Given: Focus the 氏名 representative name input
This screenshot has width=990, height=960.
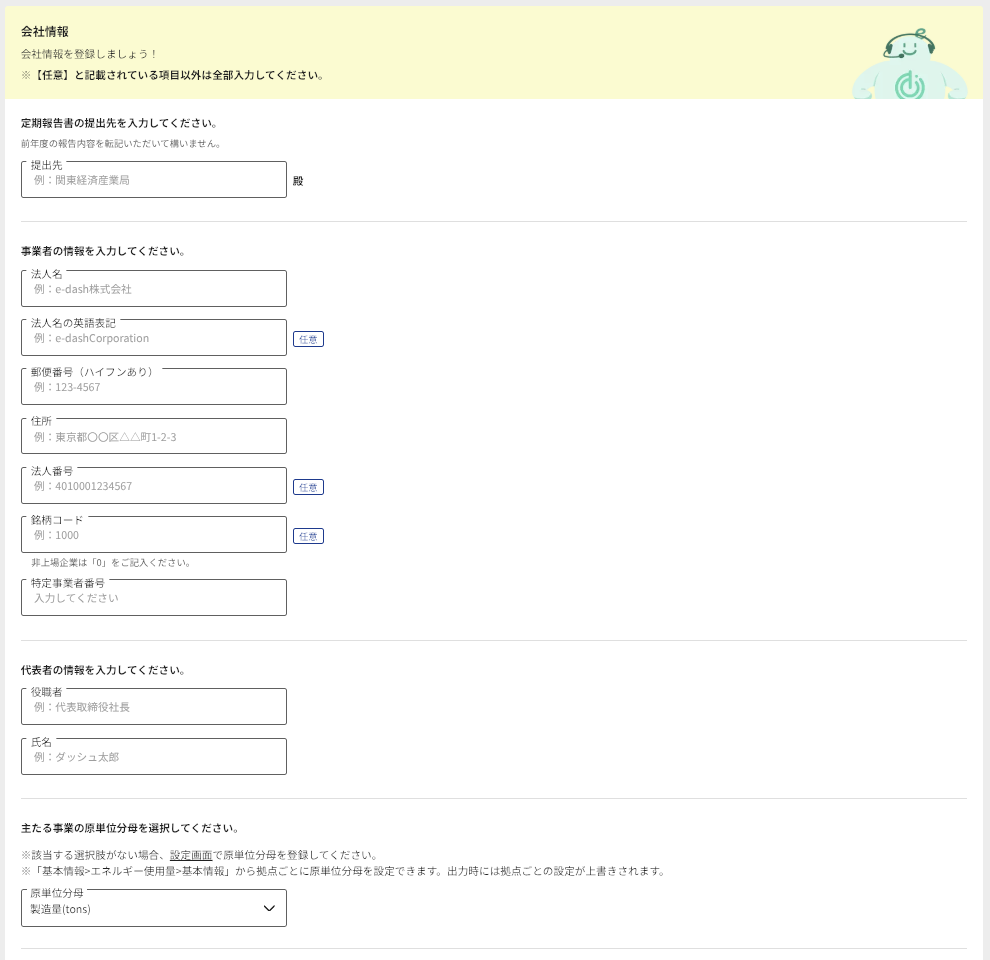Looking at the screenshot, I should (x=153, y=756).
